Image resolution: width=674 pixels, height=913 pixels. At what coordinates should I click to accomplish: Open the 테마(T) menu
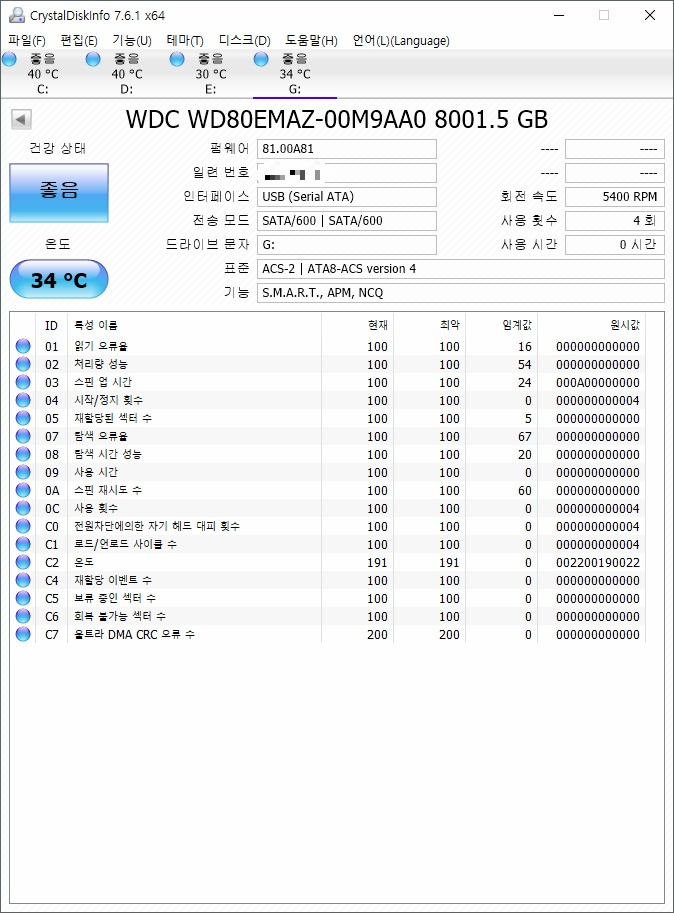tap(185, 40)
